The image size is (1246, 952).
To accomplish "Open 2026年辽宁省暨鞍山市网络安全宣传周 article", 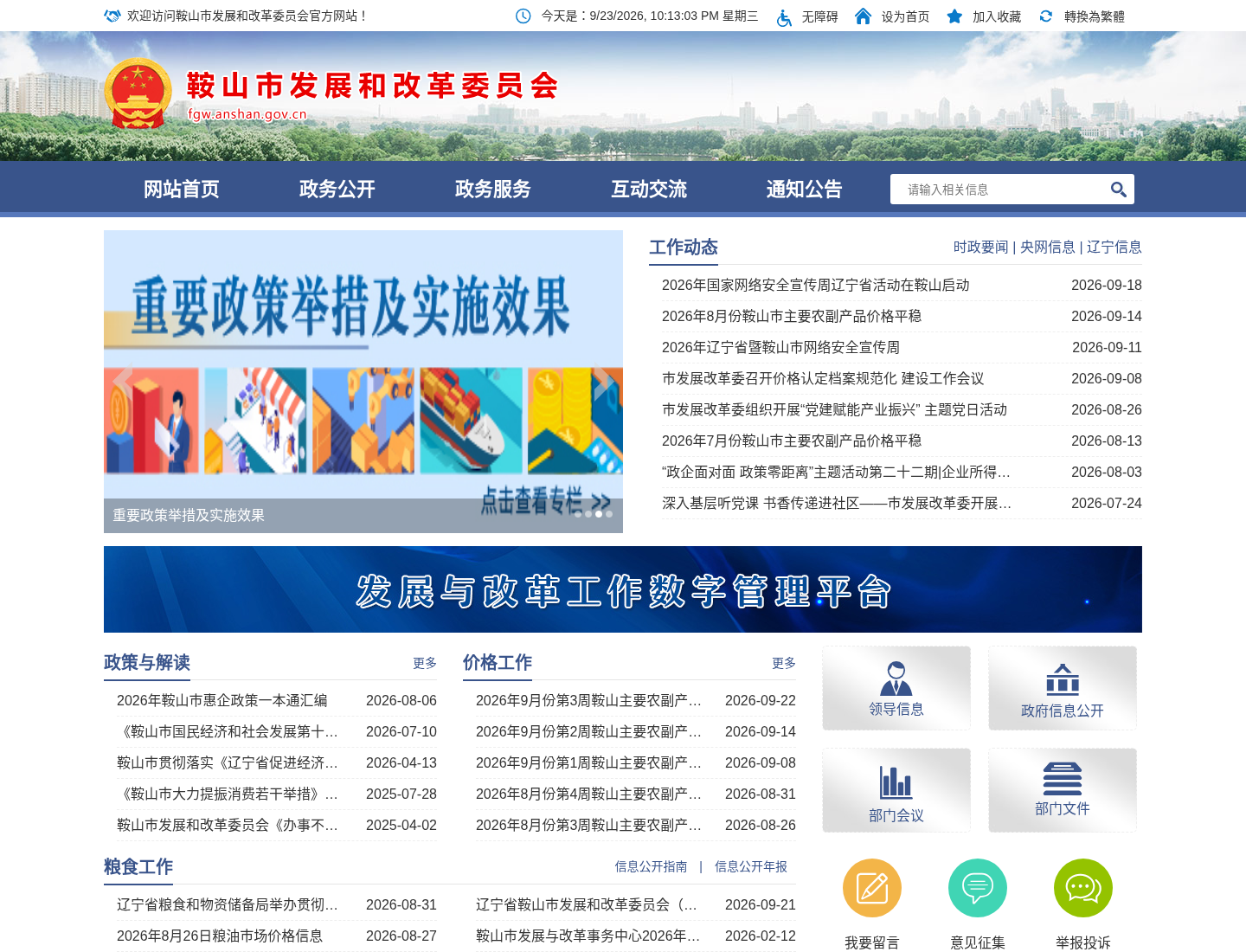I will 781,347.
